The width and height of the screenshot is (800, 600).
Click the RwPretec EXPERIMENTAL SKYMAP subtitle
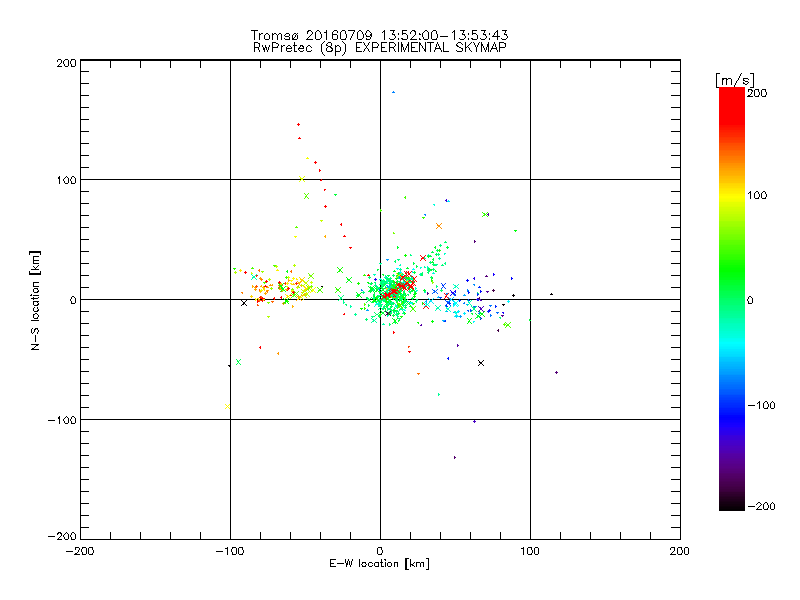tap(380, 47)
